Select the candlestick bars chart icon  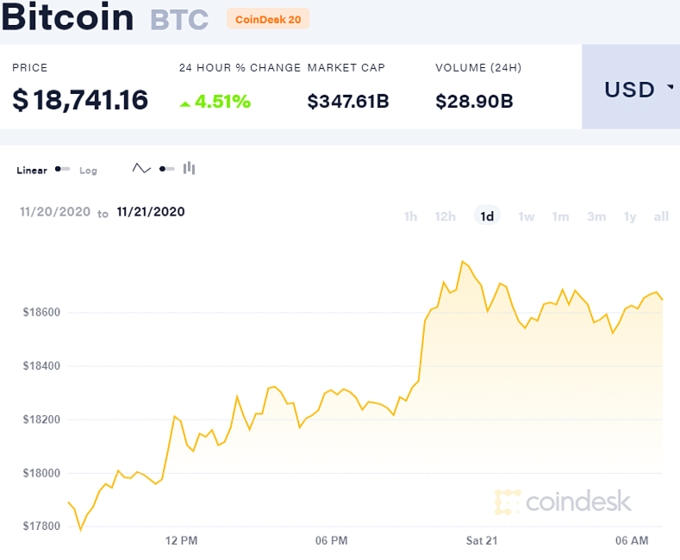pos(189,169)
